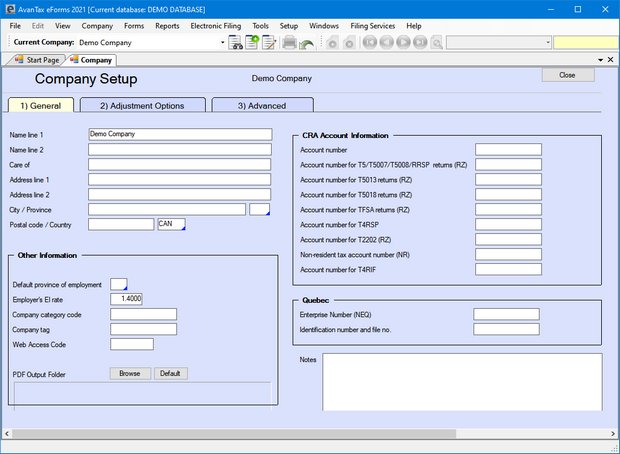The width and height of the screenshot is (620, 454).
Task: Click the Enterprise Number (NEQ) field
Action: pos(507,314)
